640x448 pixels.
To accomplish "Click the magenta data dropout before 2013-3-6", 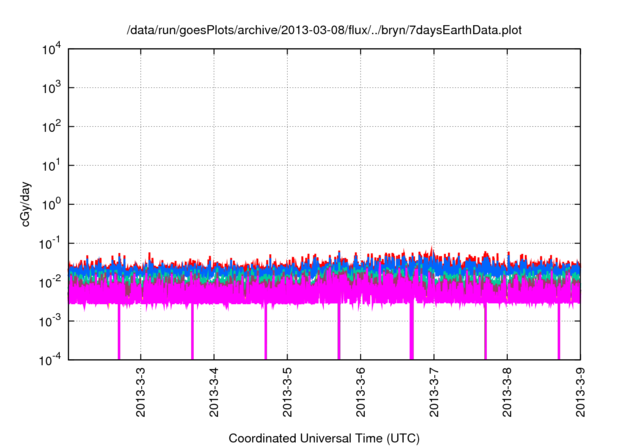I will coord(339,331).
